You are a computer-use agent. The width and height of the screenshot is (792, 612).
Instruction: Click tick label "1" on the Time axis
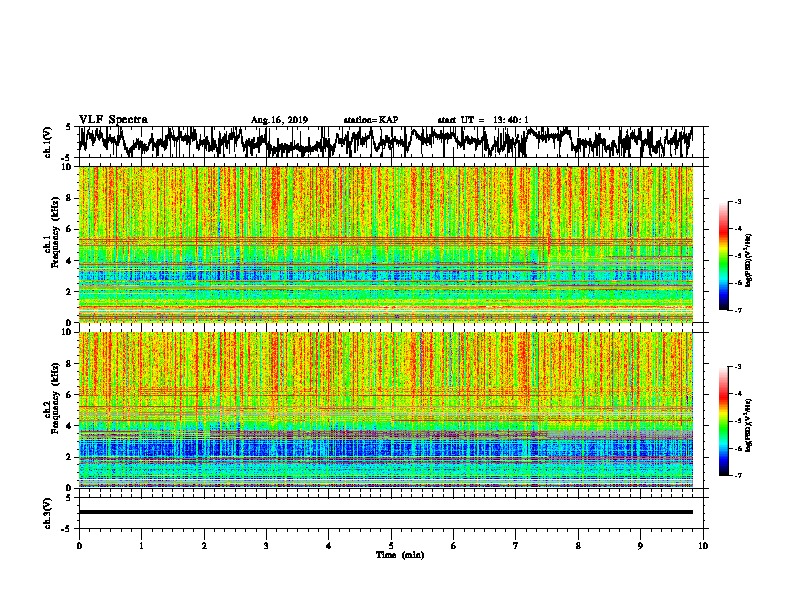[x=141, y=546]
